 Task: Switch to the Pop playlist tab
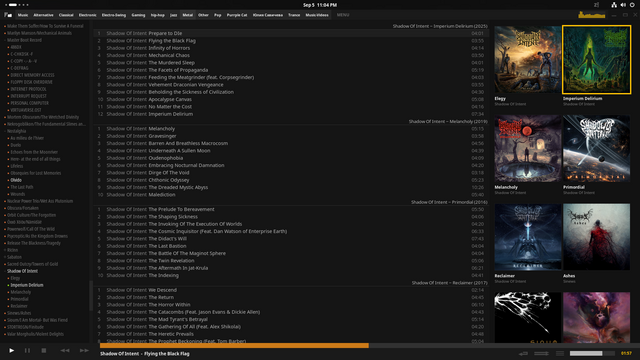218,15
